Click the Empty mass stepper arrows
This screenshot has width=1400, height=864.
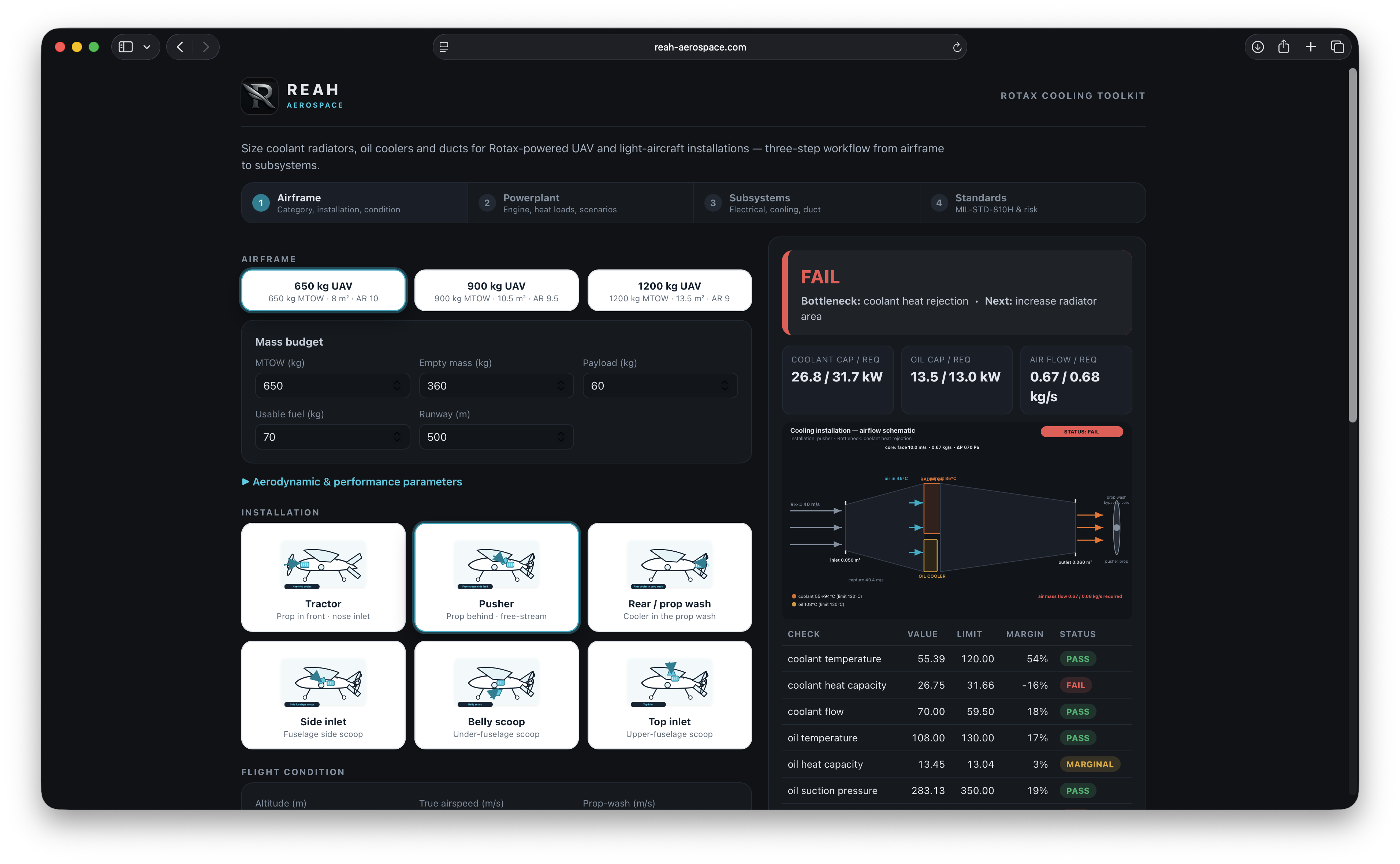coord(561,386)
